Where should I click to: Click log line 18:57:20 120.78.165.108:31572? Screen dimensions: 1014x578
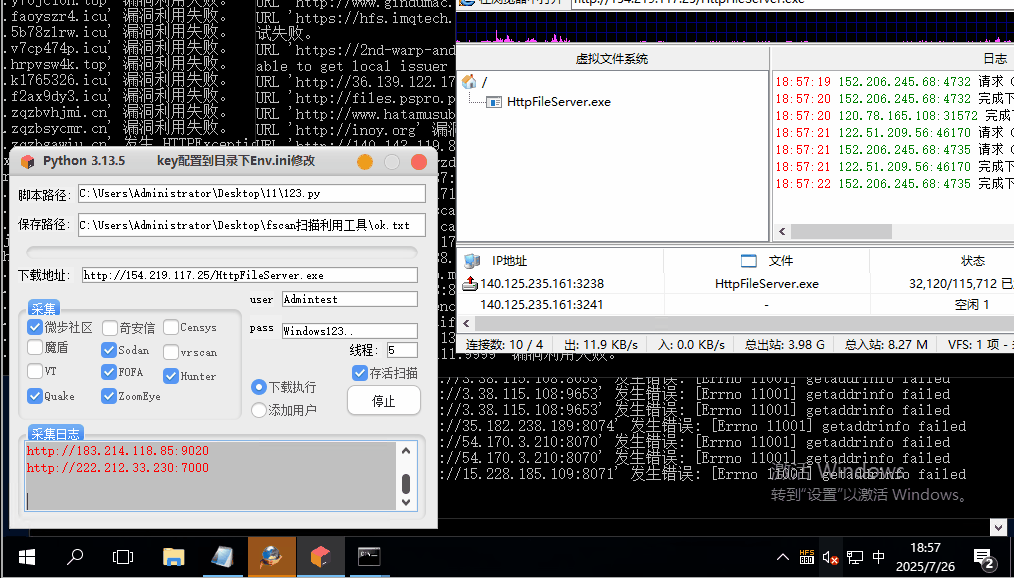[x=894, y=116]
